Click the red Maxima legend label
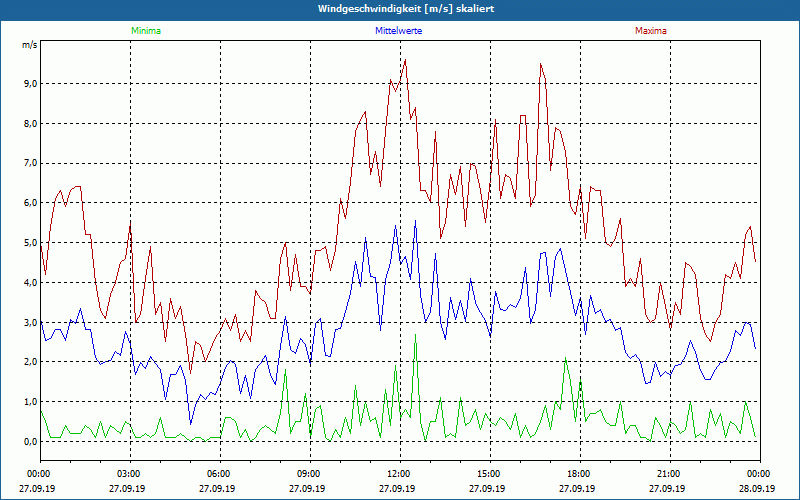The width and height of the screenshot is (800, 500). (650, 31)
